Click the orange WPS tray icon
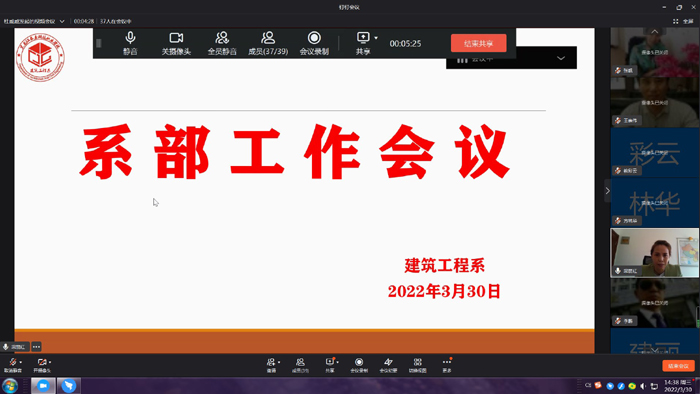Screen dimensions: 700x394 (598, 386)
